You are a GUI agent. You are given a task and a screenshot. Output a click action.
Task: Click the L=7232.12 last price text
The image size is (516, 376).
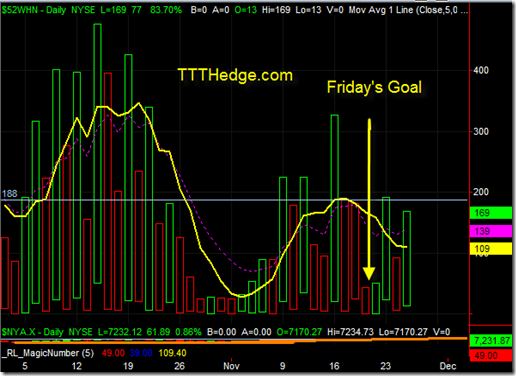pos(120,332)
